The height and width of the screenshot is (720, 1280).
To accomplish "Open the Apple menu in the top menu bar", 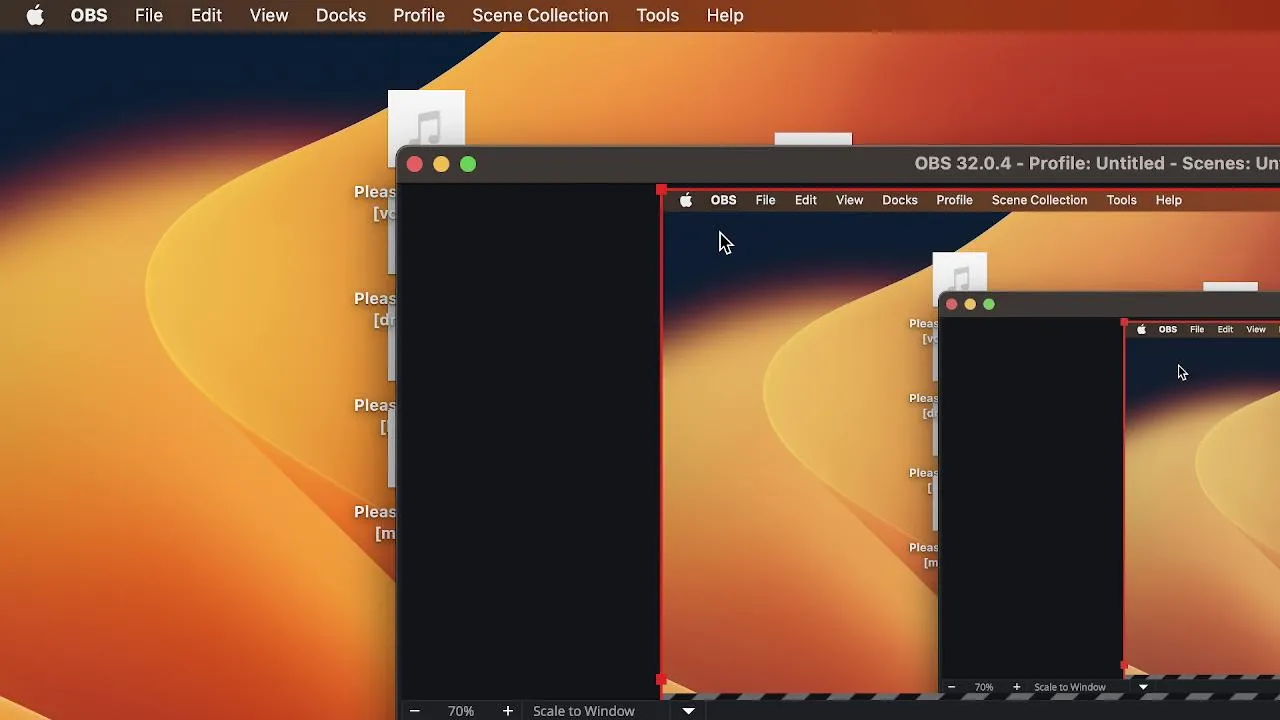I will tap(35, 16).
